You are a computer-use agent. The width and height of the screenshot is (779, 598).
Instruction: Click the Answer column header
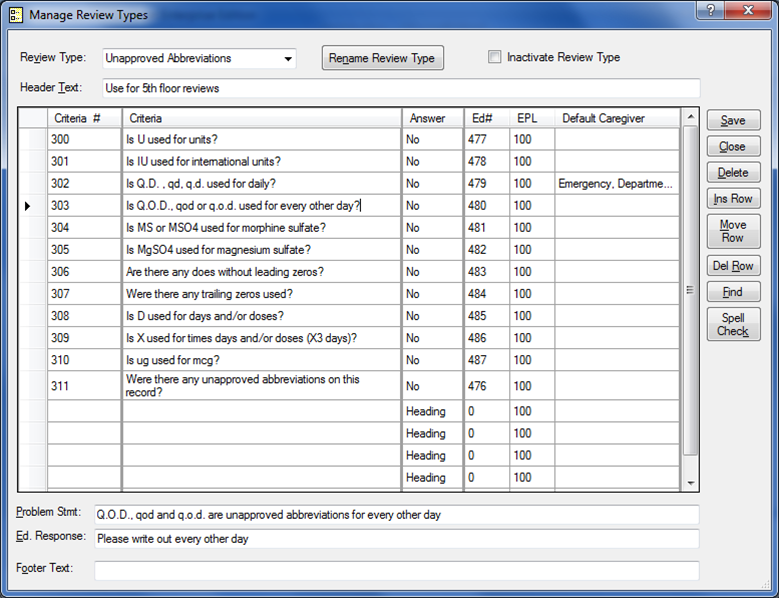pyautogui.click(x=432, y=118)
